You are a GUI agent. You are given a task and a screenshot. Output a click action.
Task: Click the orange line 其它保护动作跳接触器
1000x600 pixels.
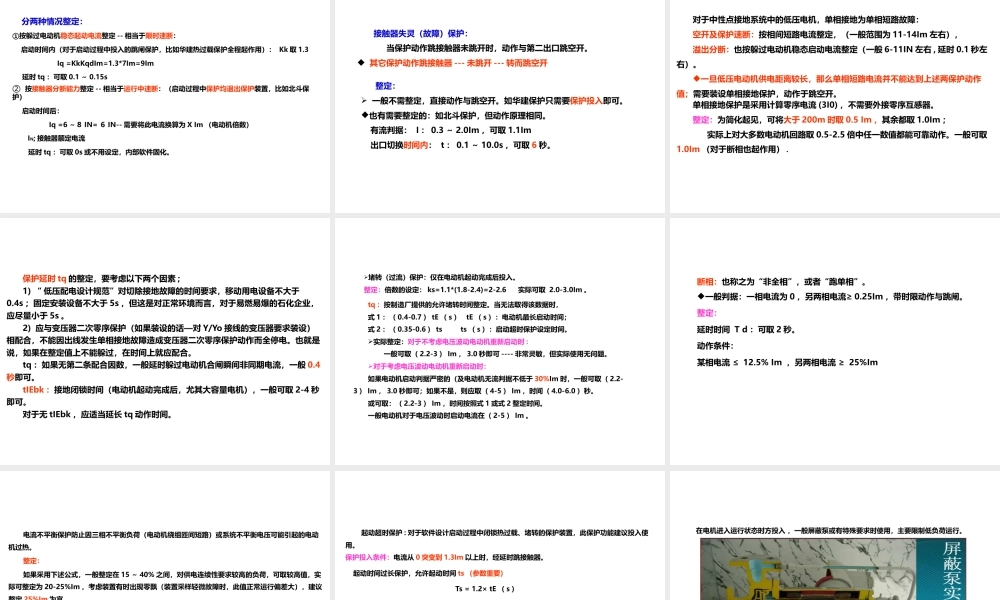[x=459, y=63]
